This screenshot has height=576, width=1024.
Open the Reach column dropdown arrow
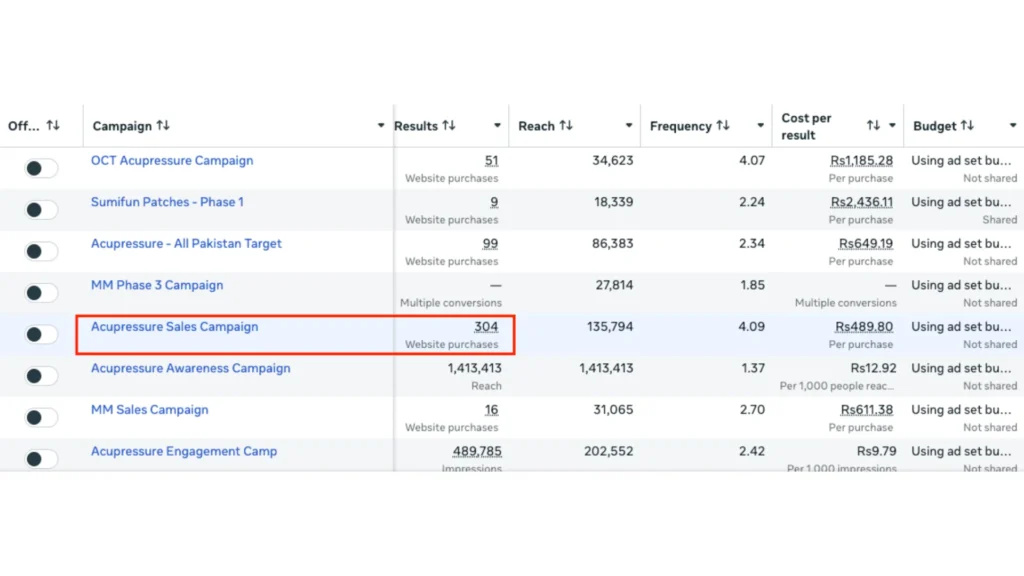(629, 125)
